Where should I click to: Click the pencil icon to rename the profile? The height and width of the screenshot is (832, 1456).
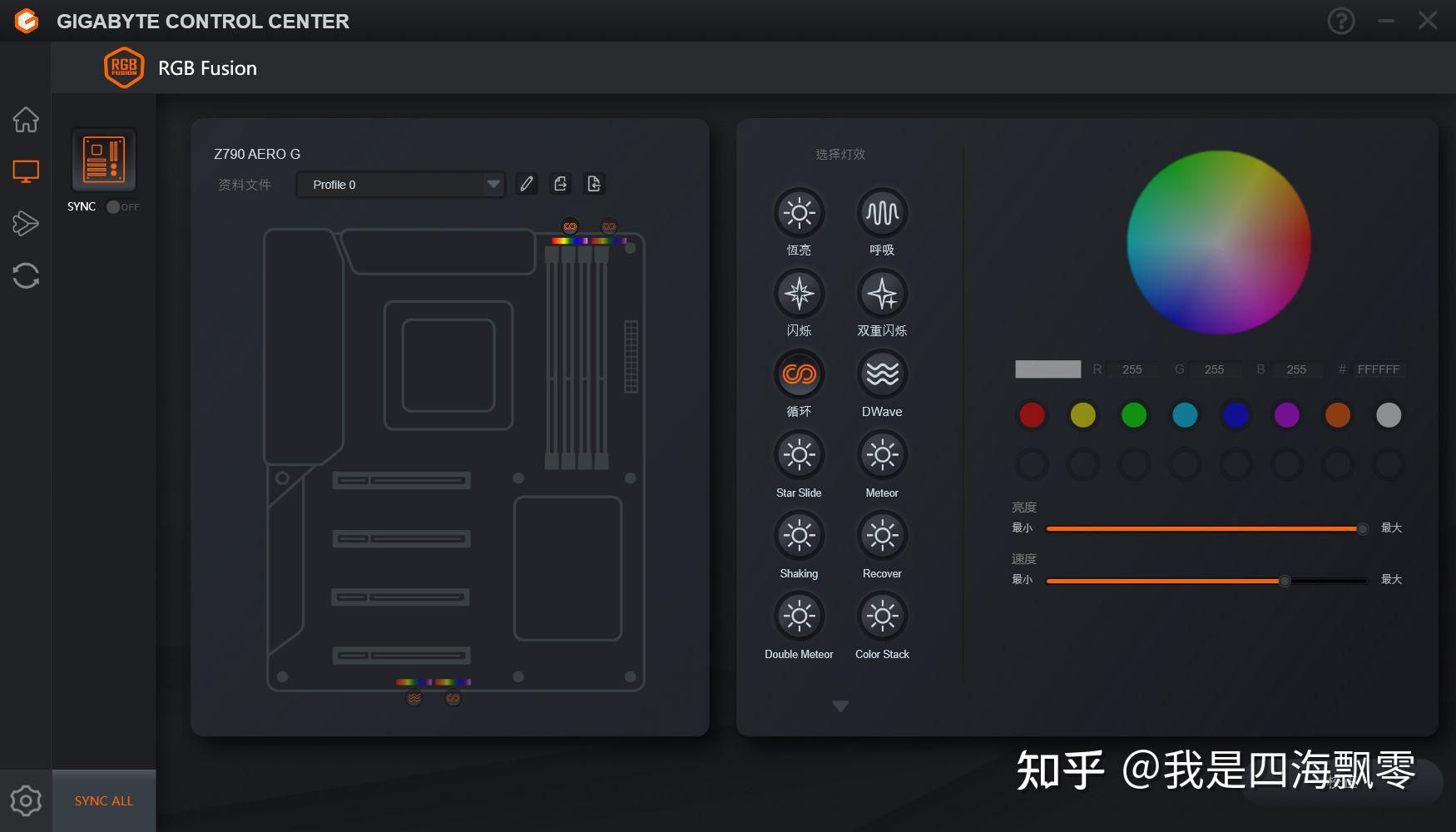[527, 184]
